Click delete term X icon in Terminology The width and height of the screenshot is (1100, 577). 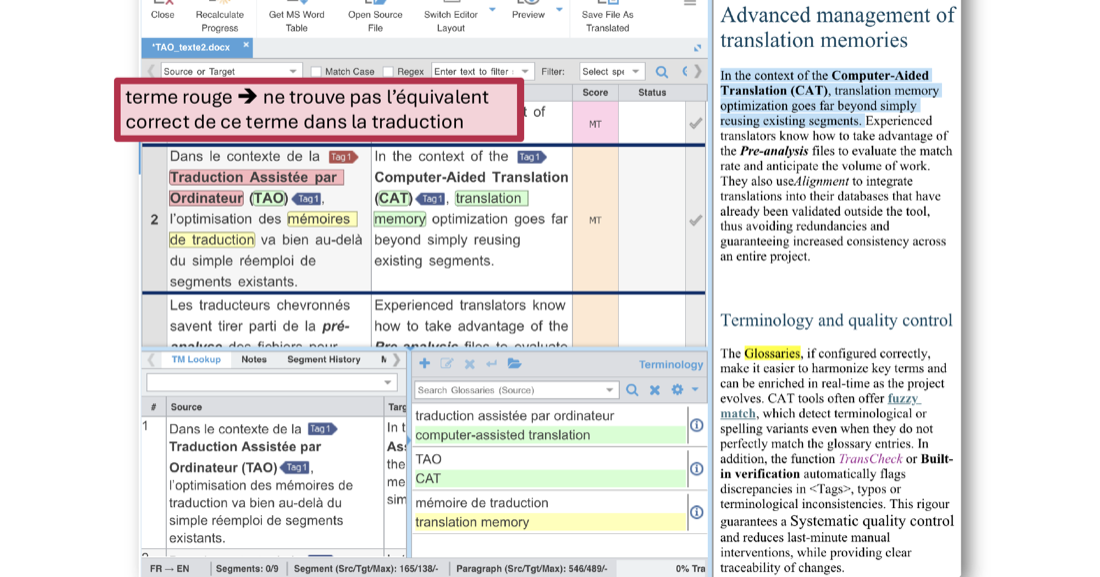[x=469, y=364]
